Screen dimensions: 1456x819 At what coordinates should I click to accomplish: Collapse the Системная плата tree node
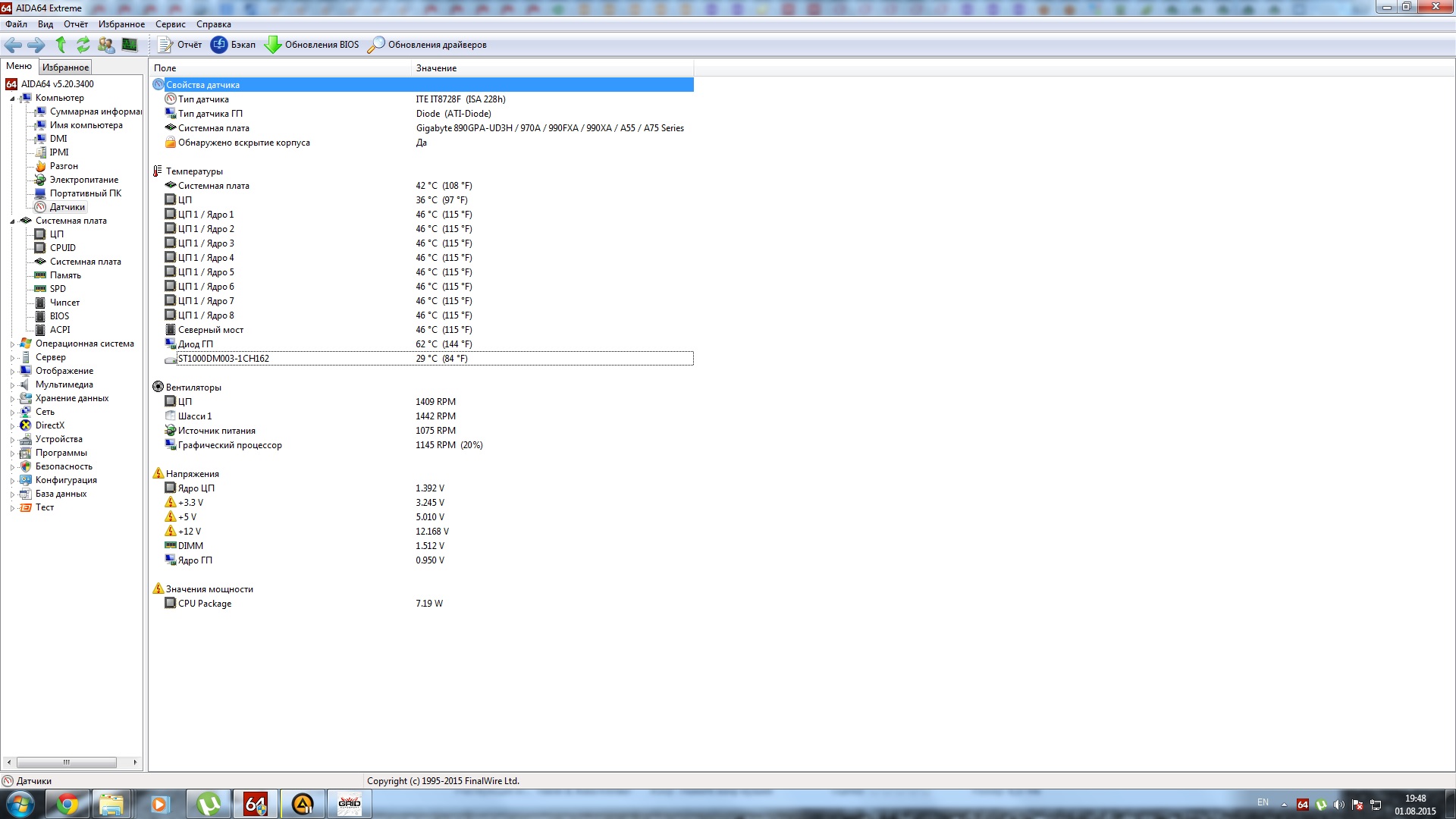click(x=12, y=221)
